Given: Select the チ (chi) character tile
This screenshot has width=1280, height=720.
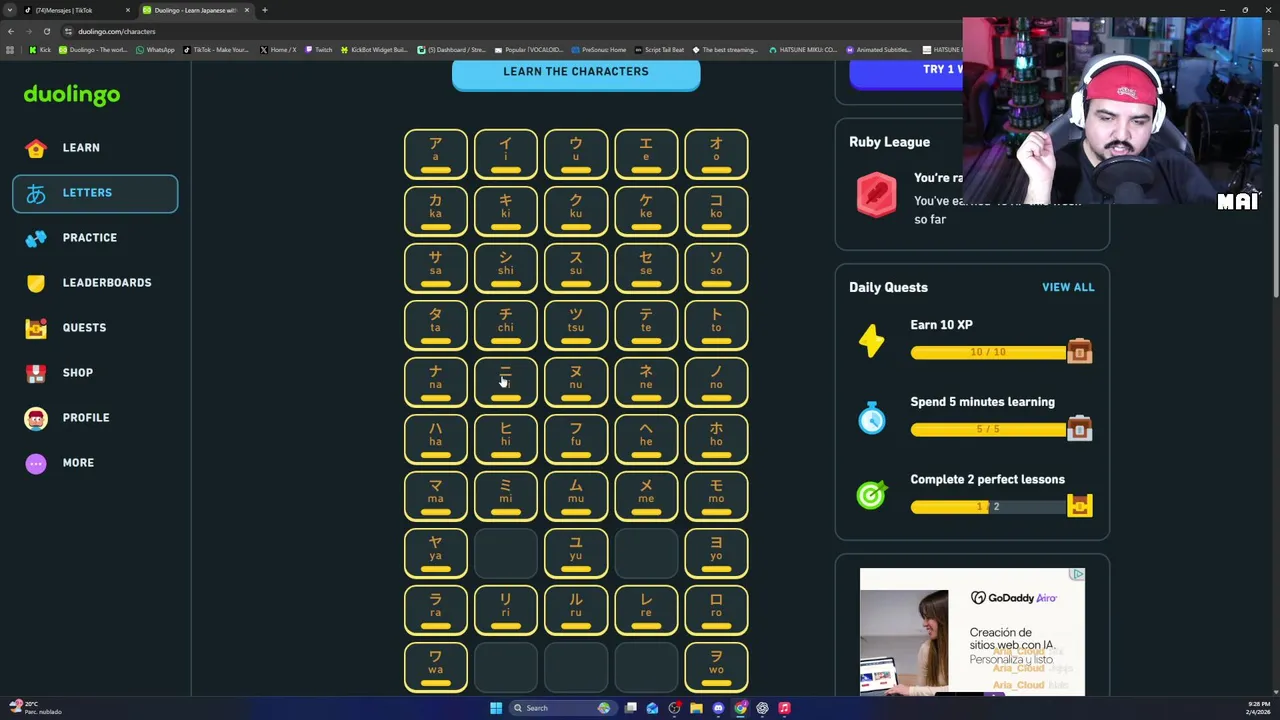Looking at the screenshot, I should tap(505, 325).
